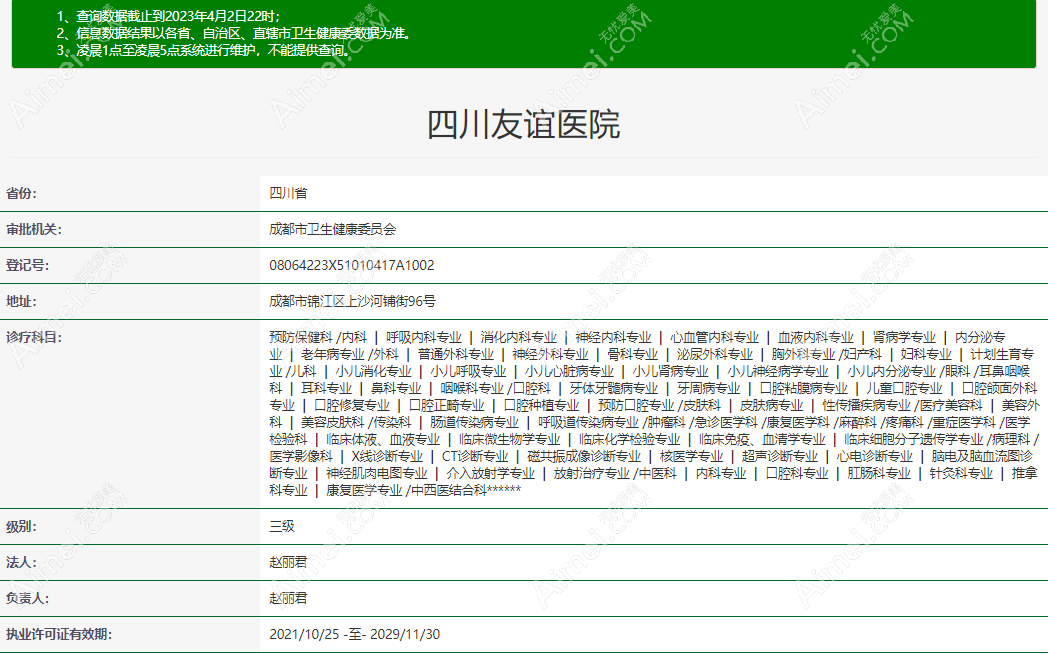Click 介入放射学专业 in department list
The height and width of the screenshot is (653, 1048).
(491, 474)
